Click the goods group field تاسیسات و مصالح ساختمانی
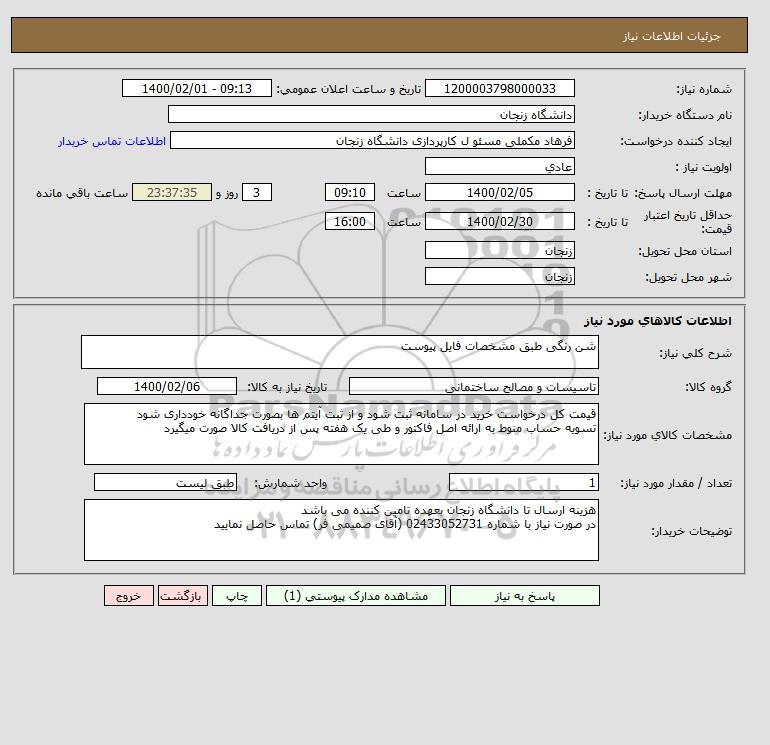Image resolution: width=770 pixels, height=745 pixels. pos(473,386)
